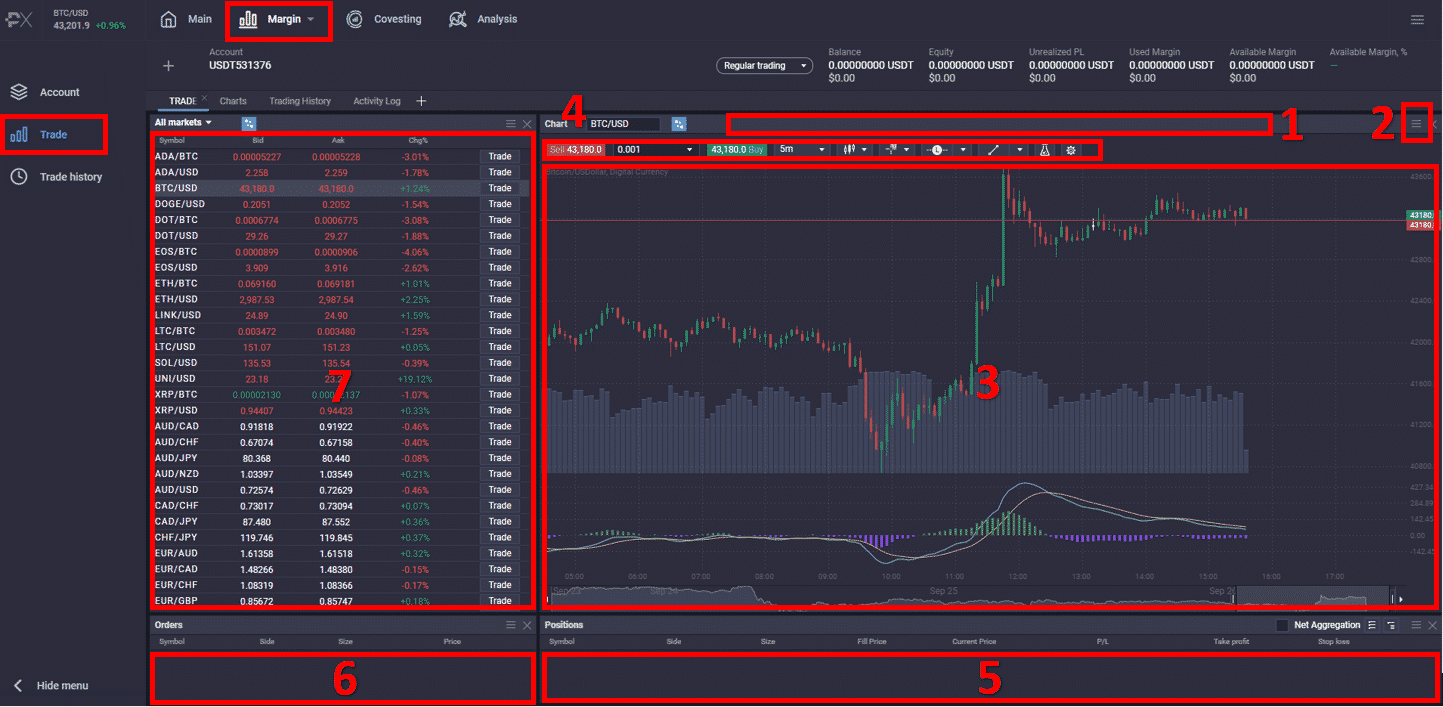Click the flask indicators icon in chart toolbar

pos(1044,150)
